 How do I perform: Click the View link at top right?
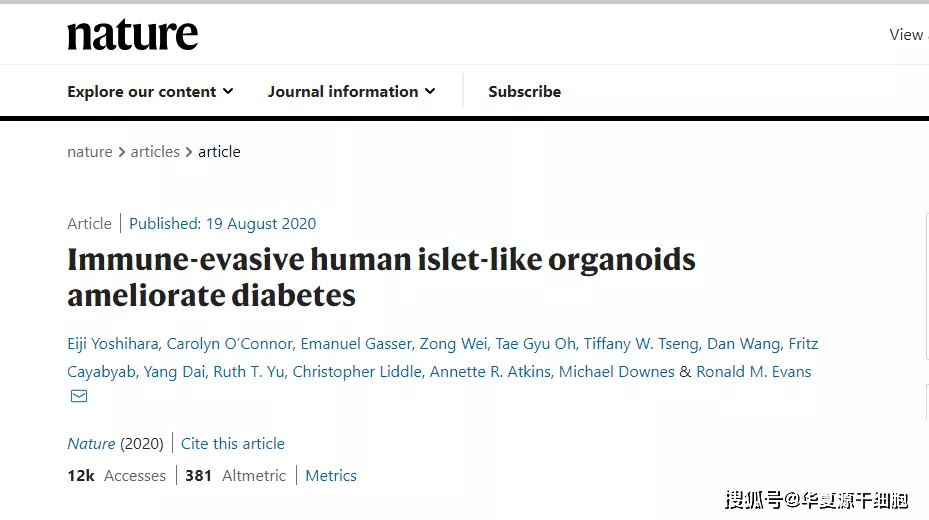pyautogui.click(x=907, y=35)
